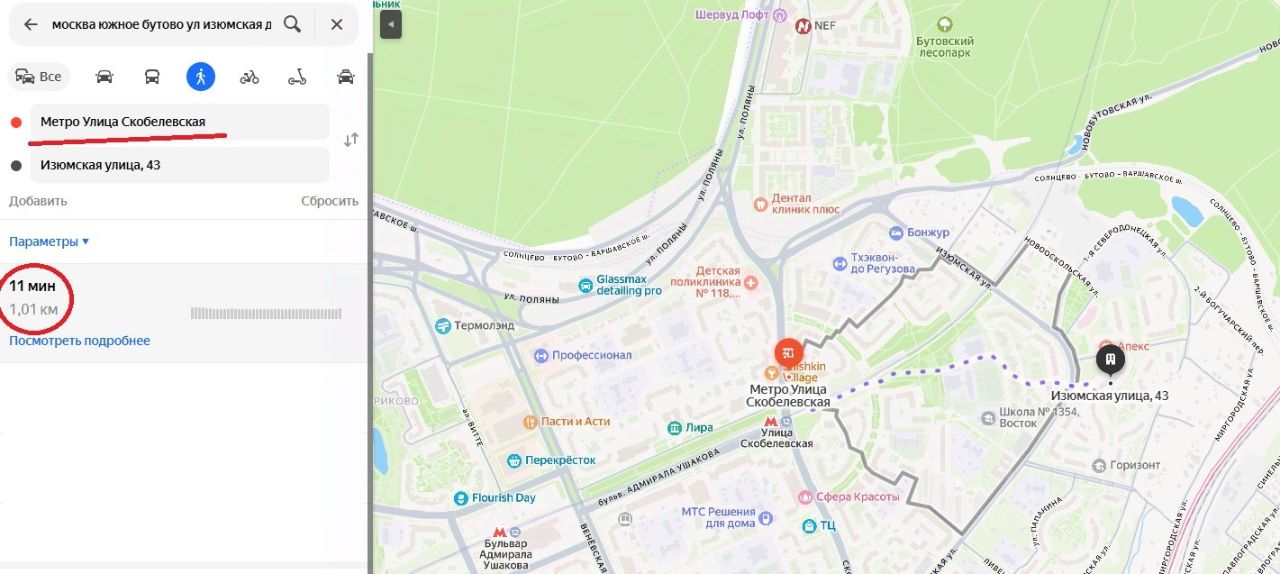Open the Посмотреть подробнее link
1280x574 pixels.
(x=80, y=340)
